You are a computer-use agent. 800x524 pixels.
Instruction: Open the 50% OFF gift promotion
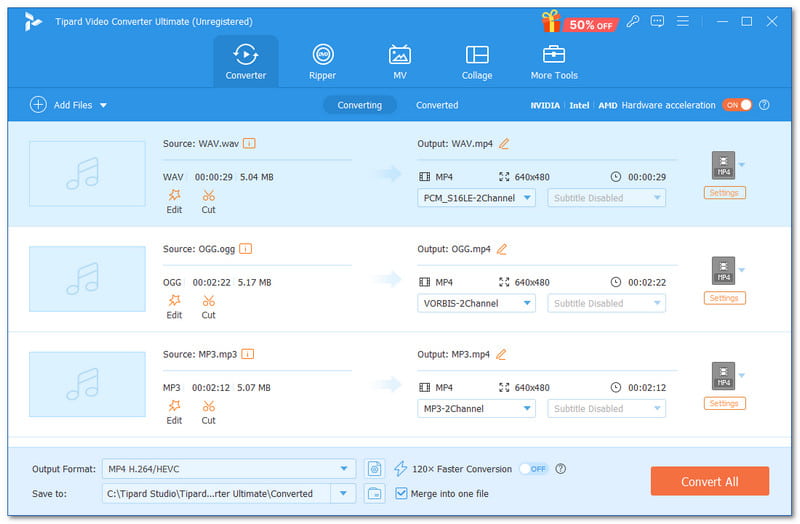[x=580, y=22]
